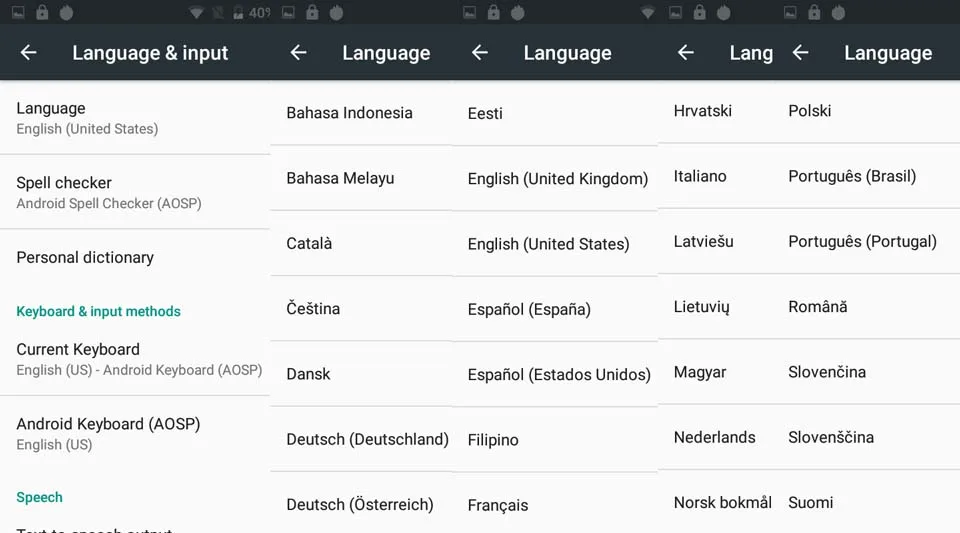Open Language setting English (United States)

pos(135,117)
